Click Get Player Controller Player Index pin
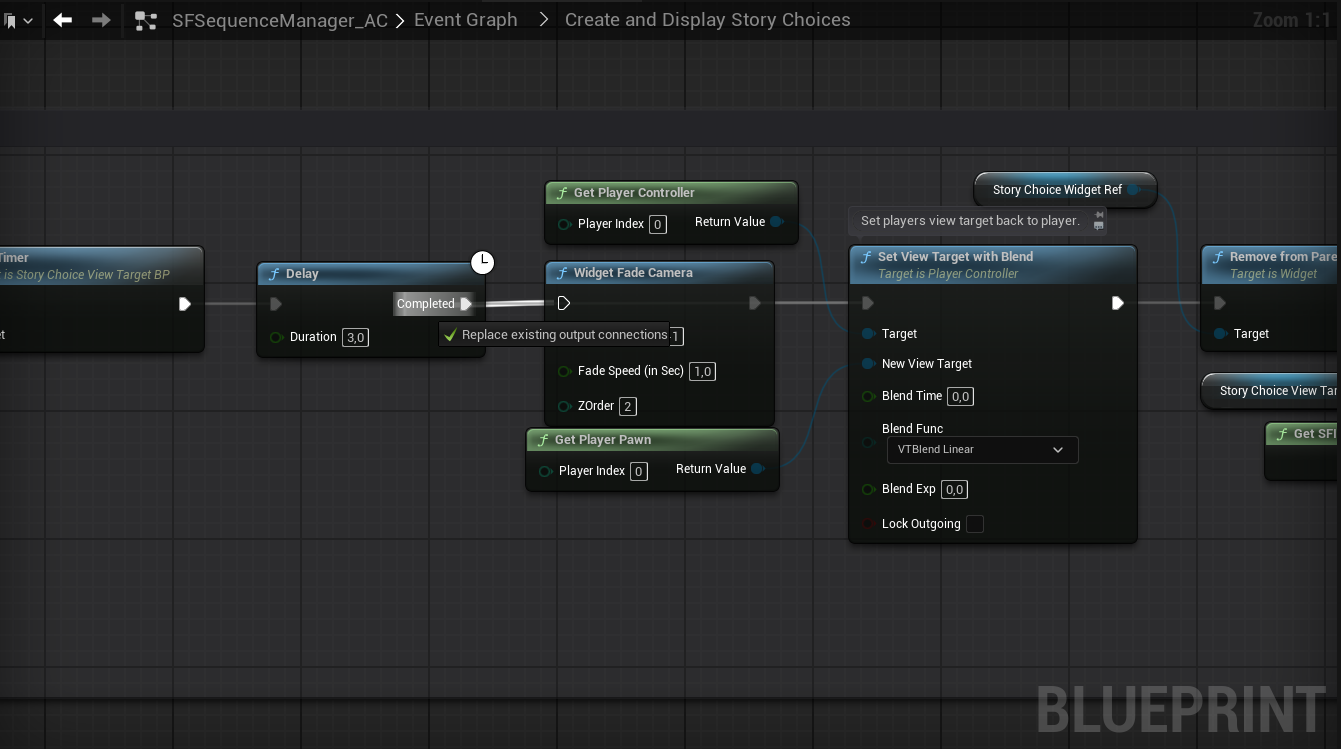The height and width of the screenshot is (749, 1341). [564, 224]
